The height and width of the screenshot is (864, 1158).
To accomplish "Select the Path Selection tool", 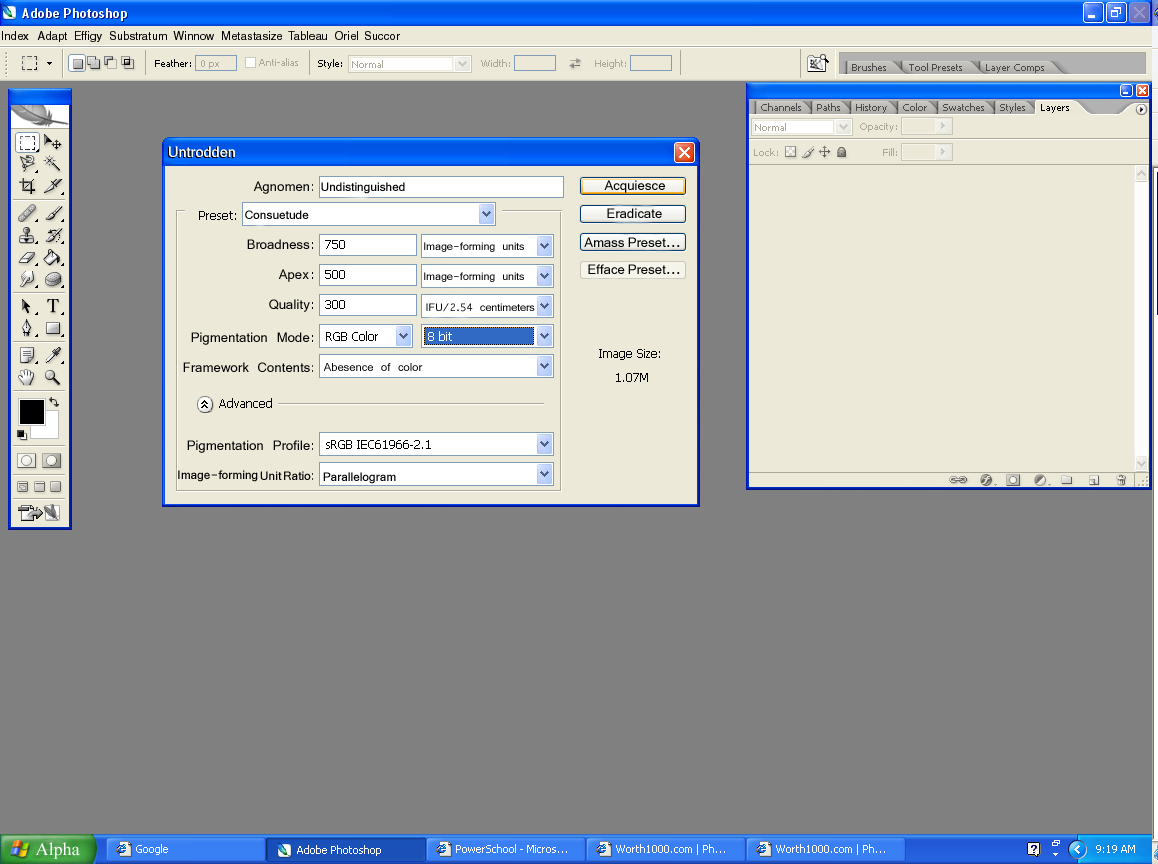I will [27, 306].
